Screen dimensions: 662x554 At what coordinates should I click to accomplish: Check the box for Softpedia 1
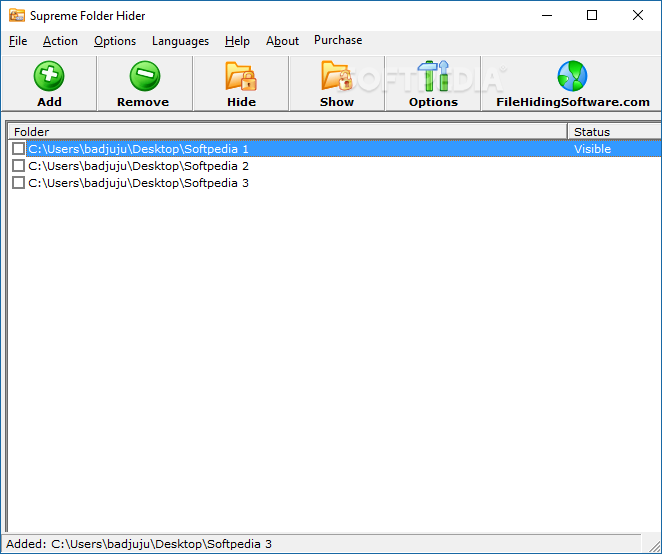18,149
